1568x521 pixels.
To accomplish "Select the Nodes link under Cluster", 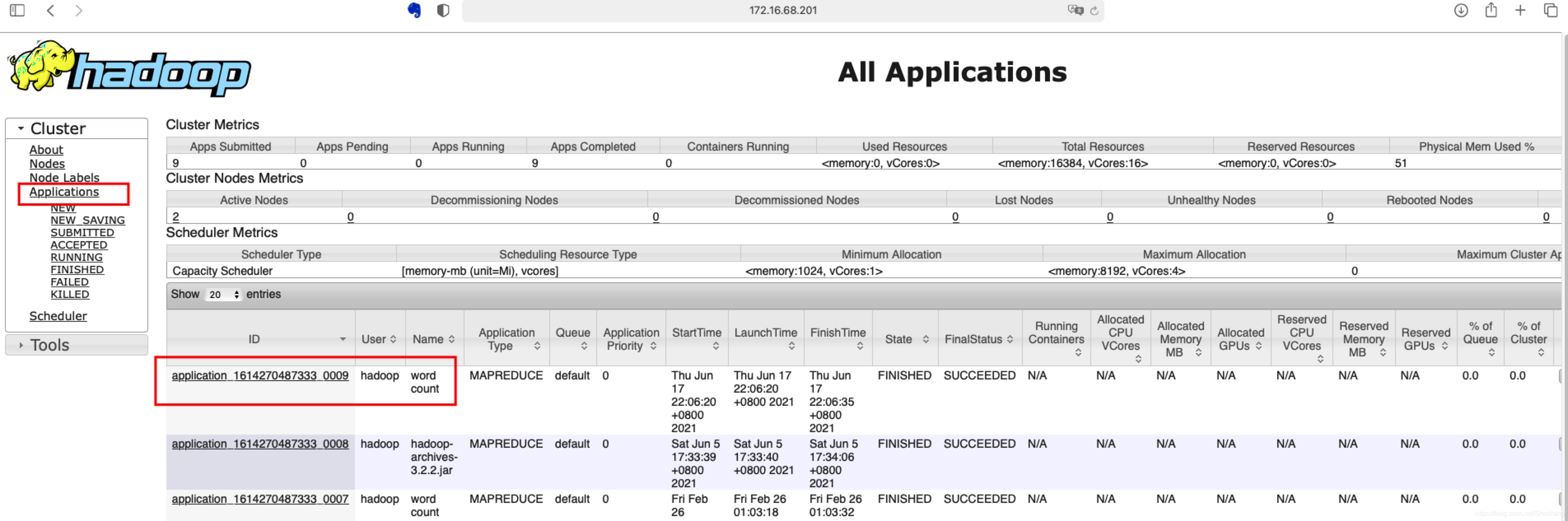I will (x=47, y=164).
